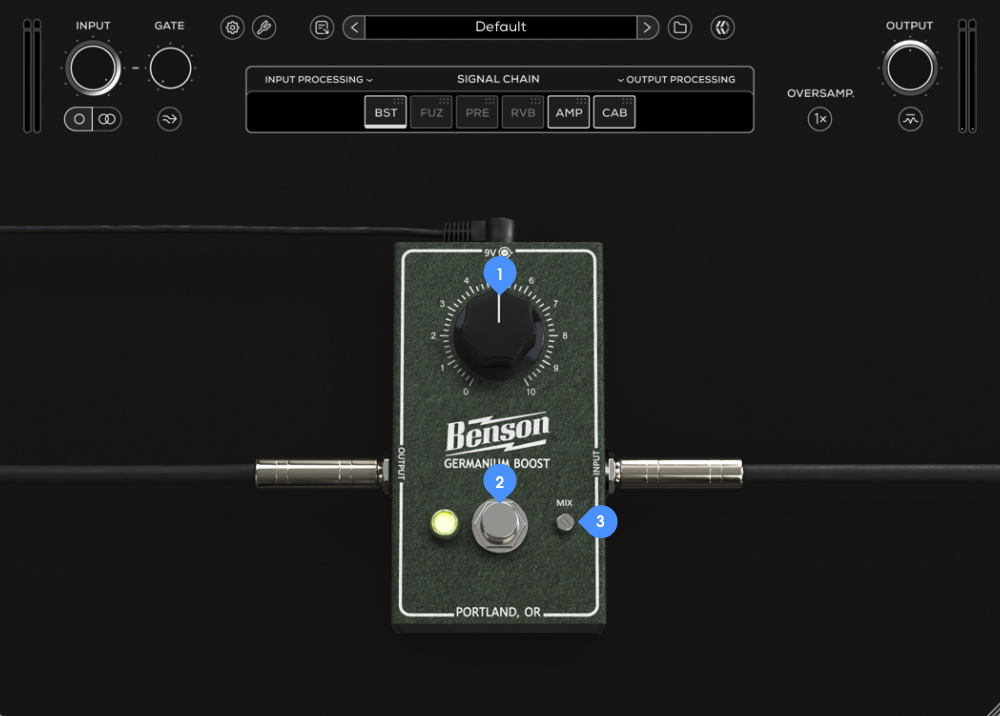Click the GERMANIUM BOOST text
This screenshot has height=716, width=1000.
pos(497,464)
